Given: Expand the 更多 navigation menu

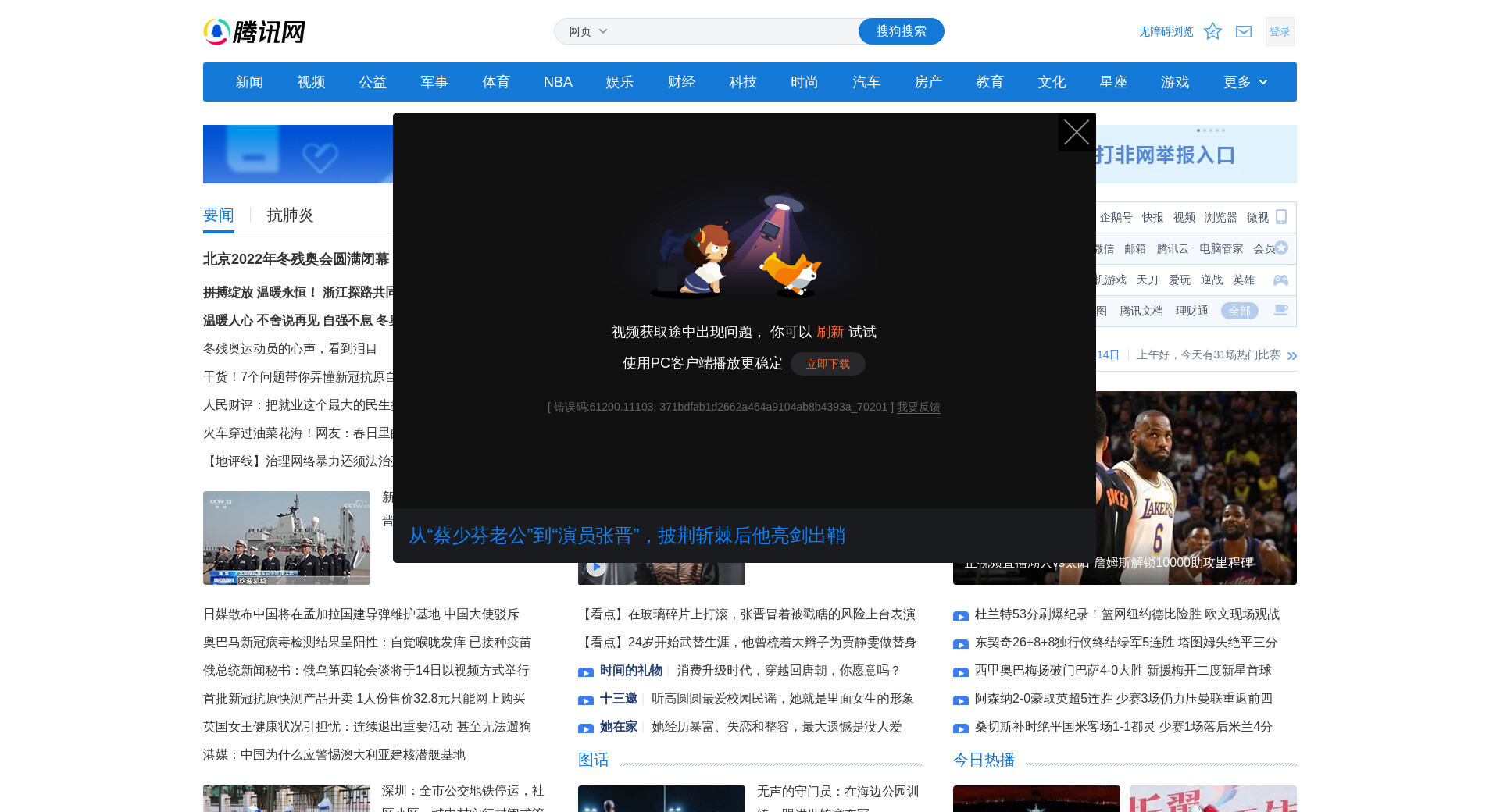Looking at the screenshot, I should [1245, 82].
